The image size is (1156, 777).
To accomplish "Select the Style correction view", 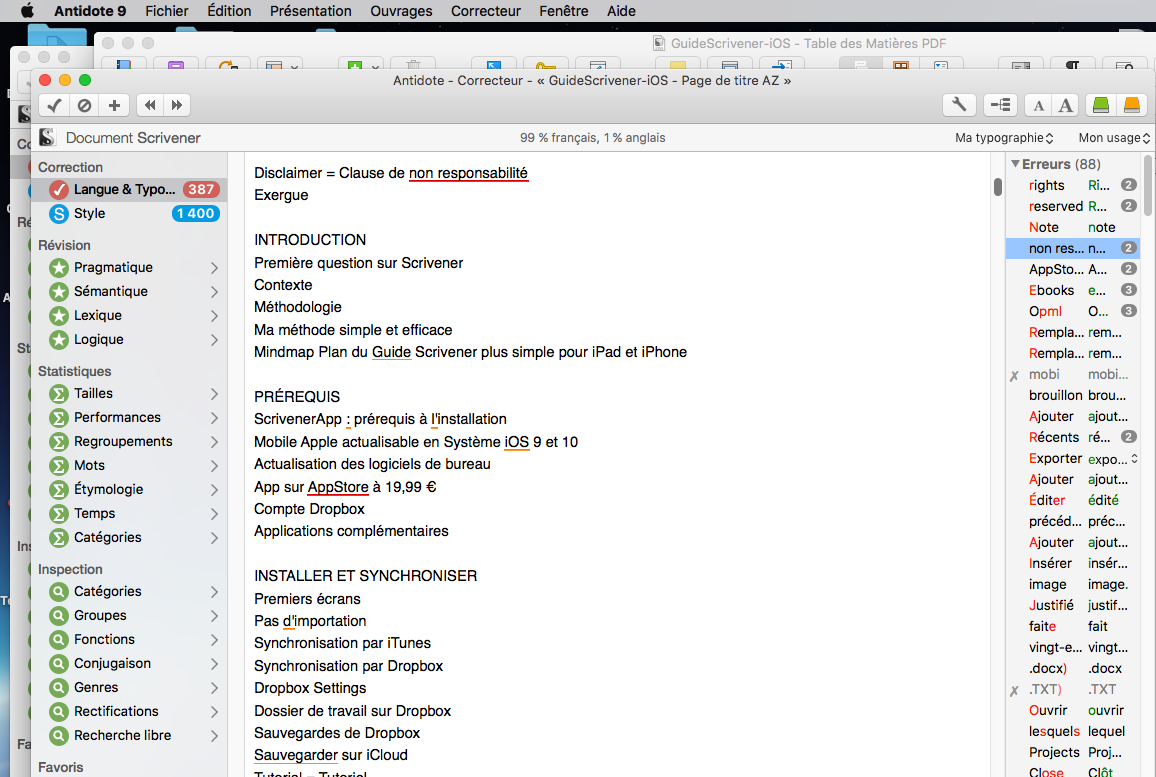I will (89, 213).
